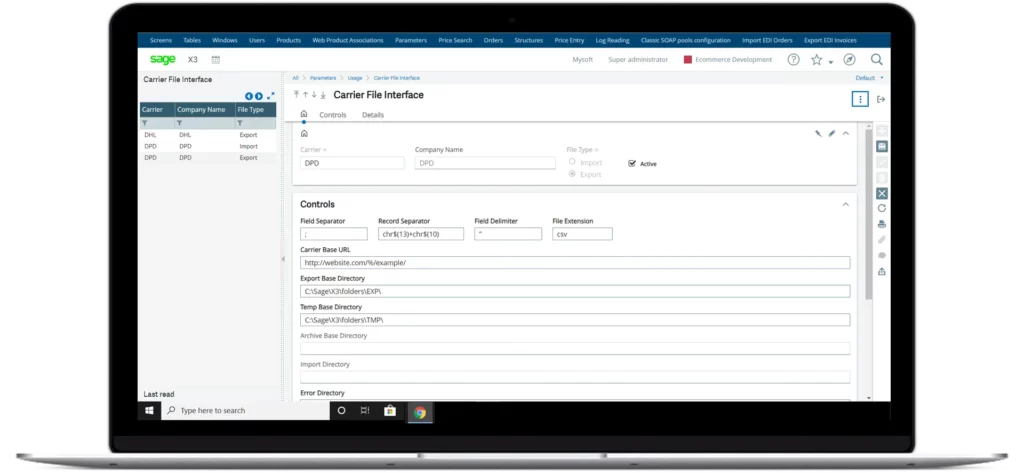Toggle the Active checkbox
This screenshot has height=473, width=1024.
point(632,163)
